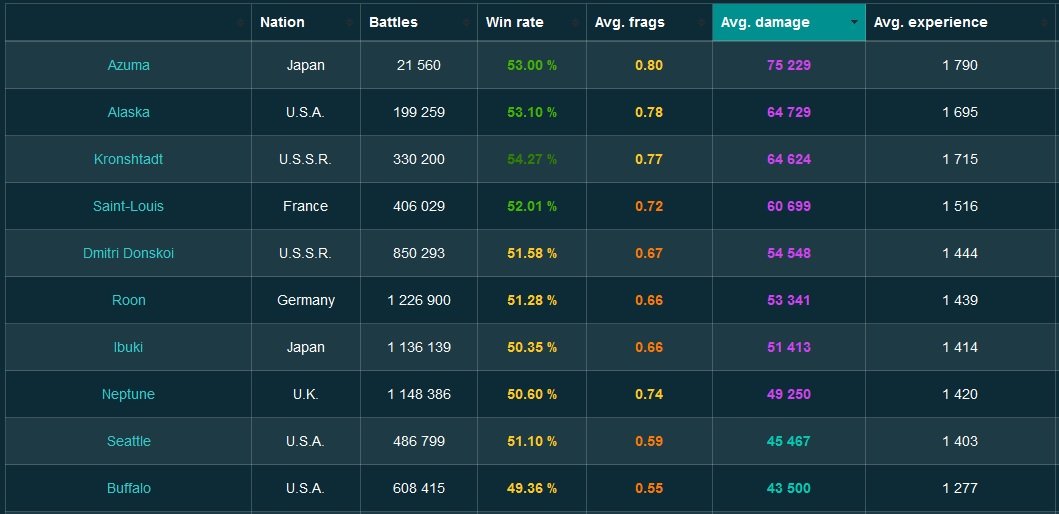Click the sort arrows in the blank first column header
The image size is (1059, 514).
[x=241, y=22]
